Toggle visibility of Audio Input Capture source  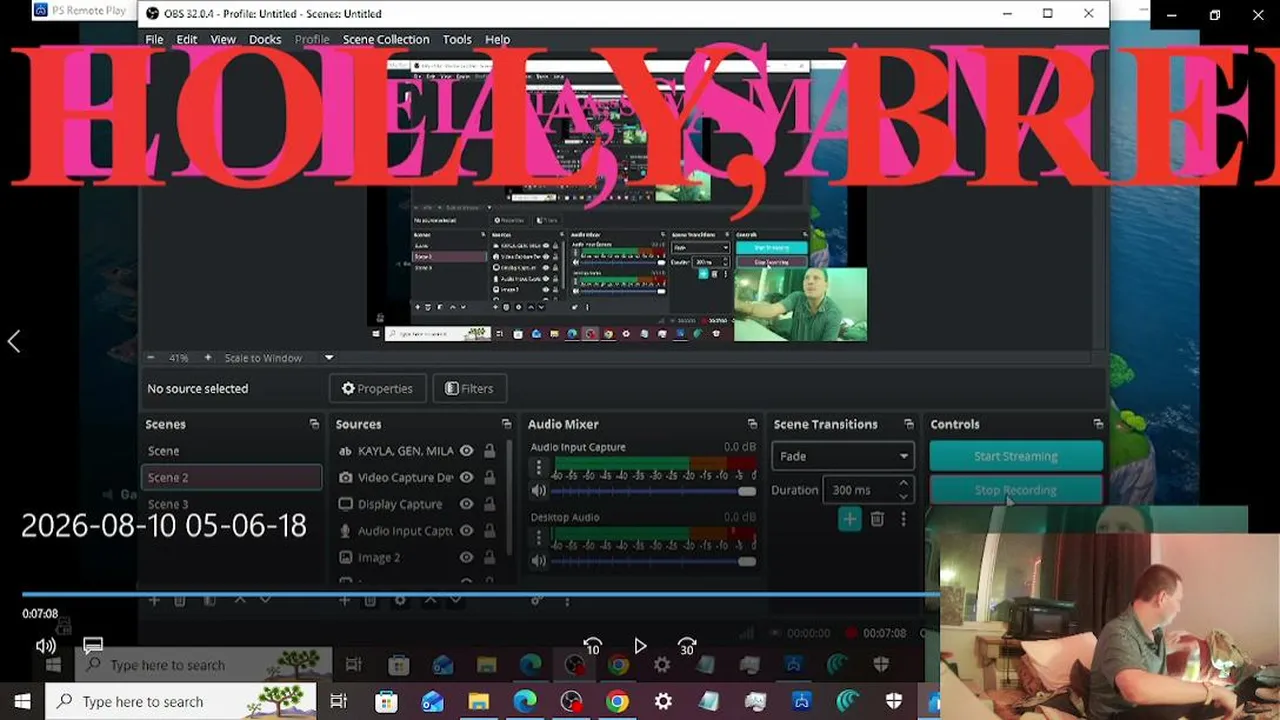tap(466, 531)
